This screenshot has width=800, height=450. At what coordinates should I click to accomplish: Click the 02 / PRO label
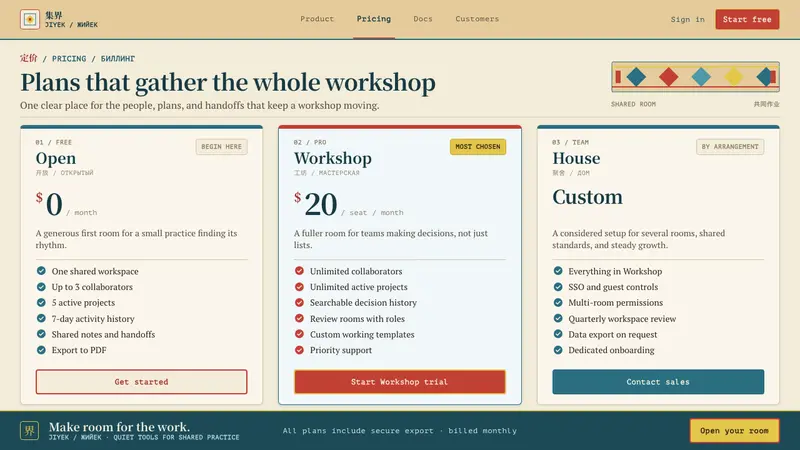tap(310, 142)
